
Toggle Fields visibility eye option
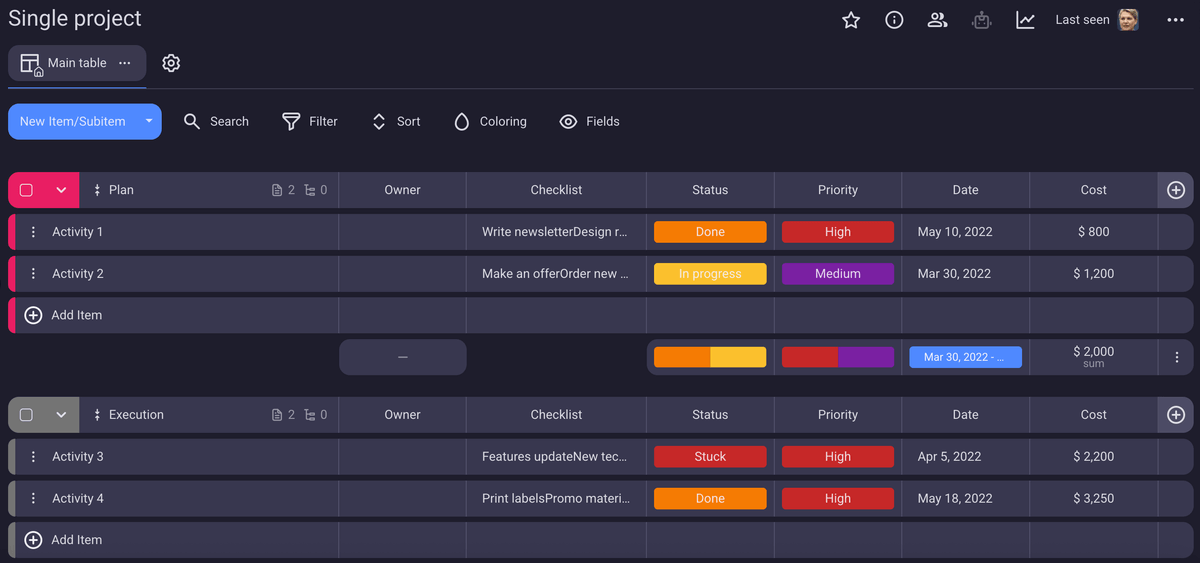[589, 122]
